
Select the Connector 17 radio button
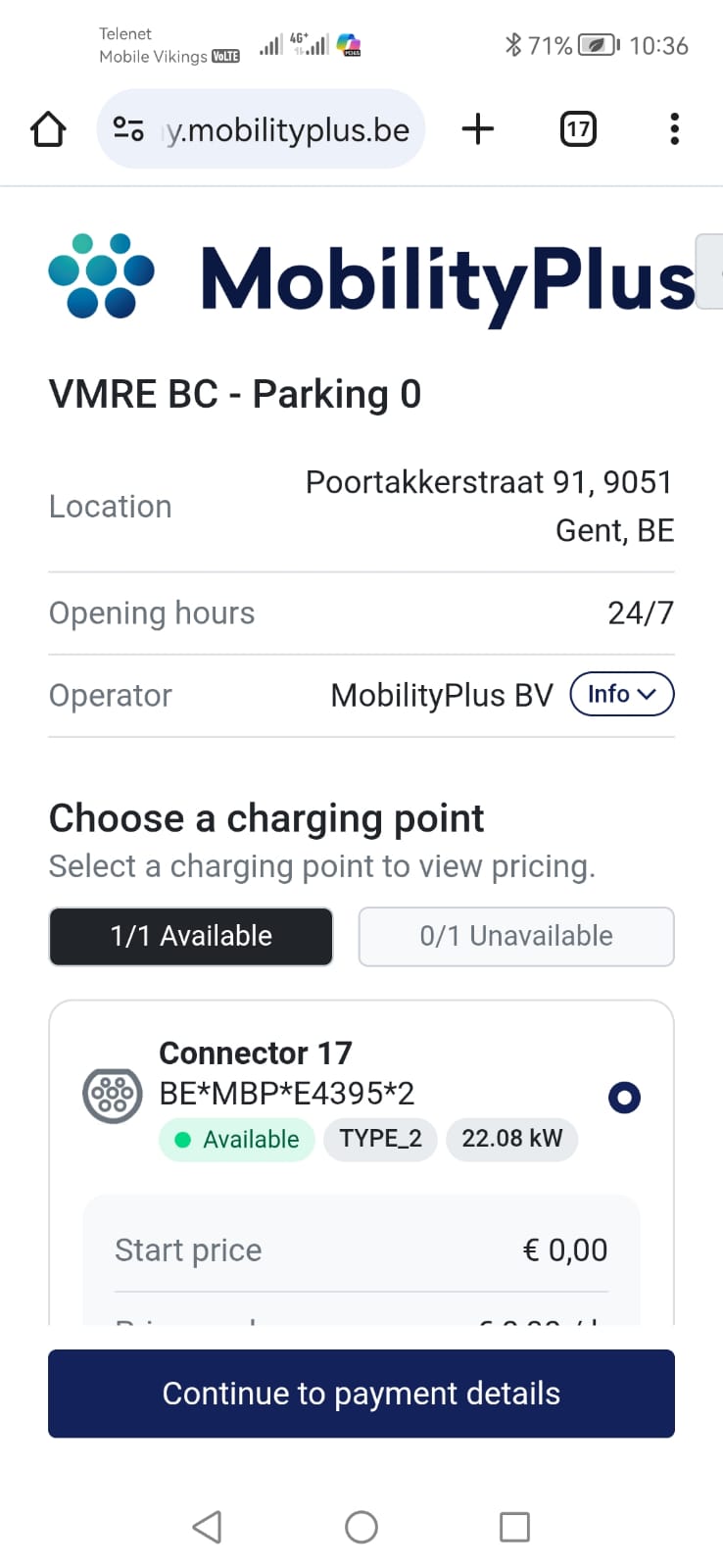point(624,1097)
